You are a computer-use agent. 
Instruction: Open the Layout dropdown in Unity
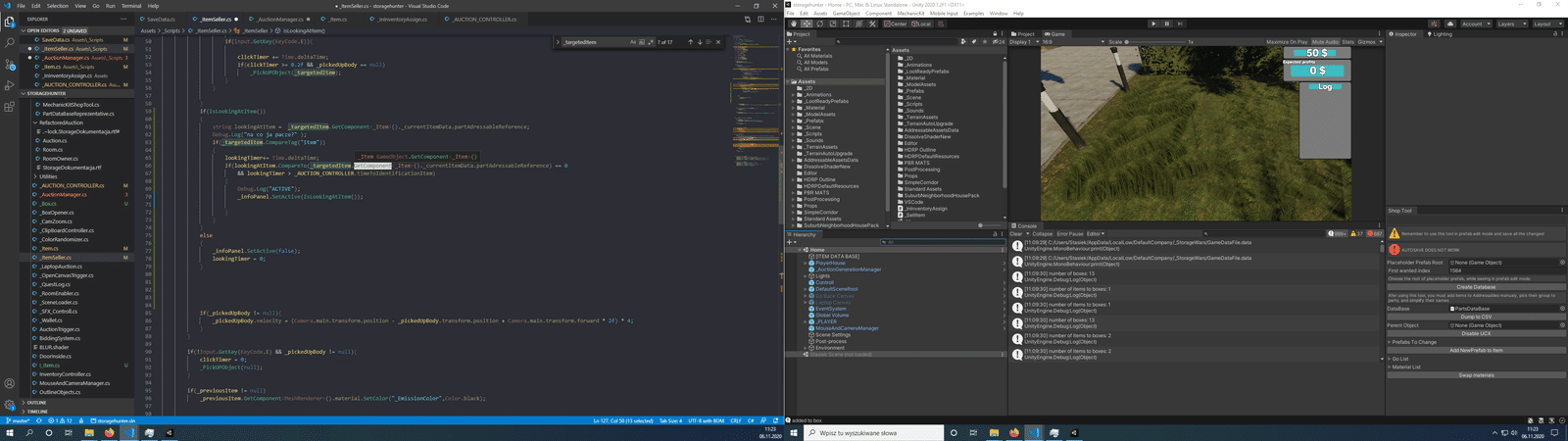1549,24
